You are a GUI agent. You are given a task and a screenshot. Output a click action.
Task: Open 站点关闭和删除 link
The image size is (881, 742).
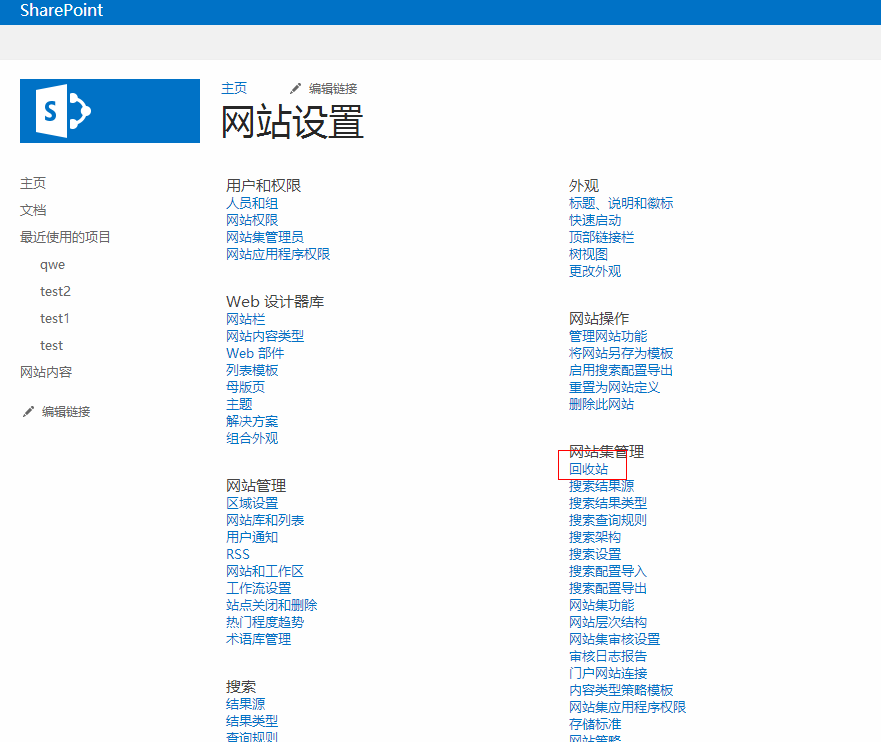click(x=271, y=605)
